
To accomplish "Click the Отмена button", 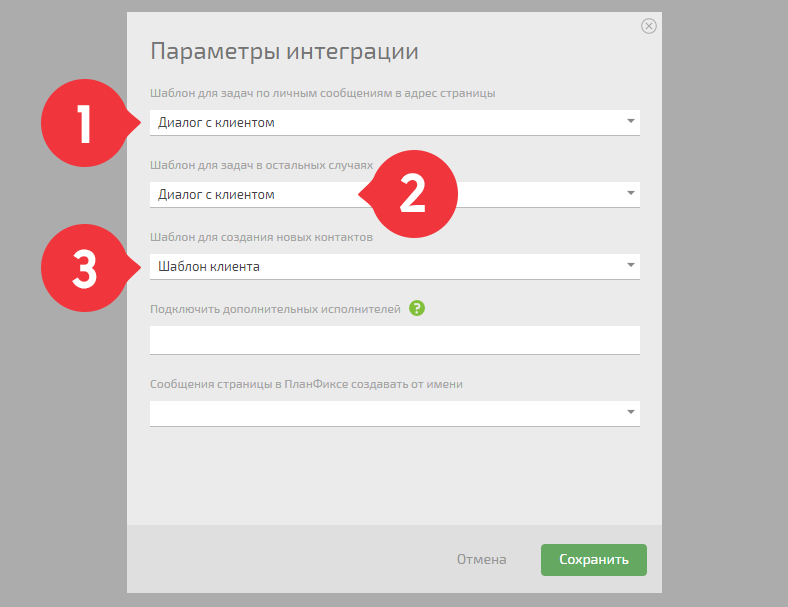I will point(481,559).
